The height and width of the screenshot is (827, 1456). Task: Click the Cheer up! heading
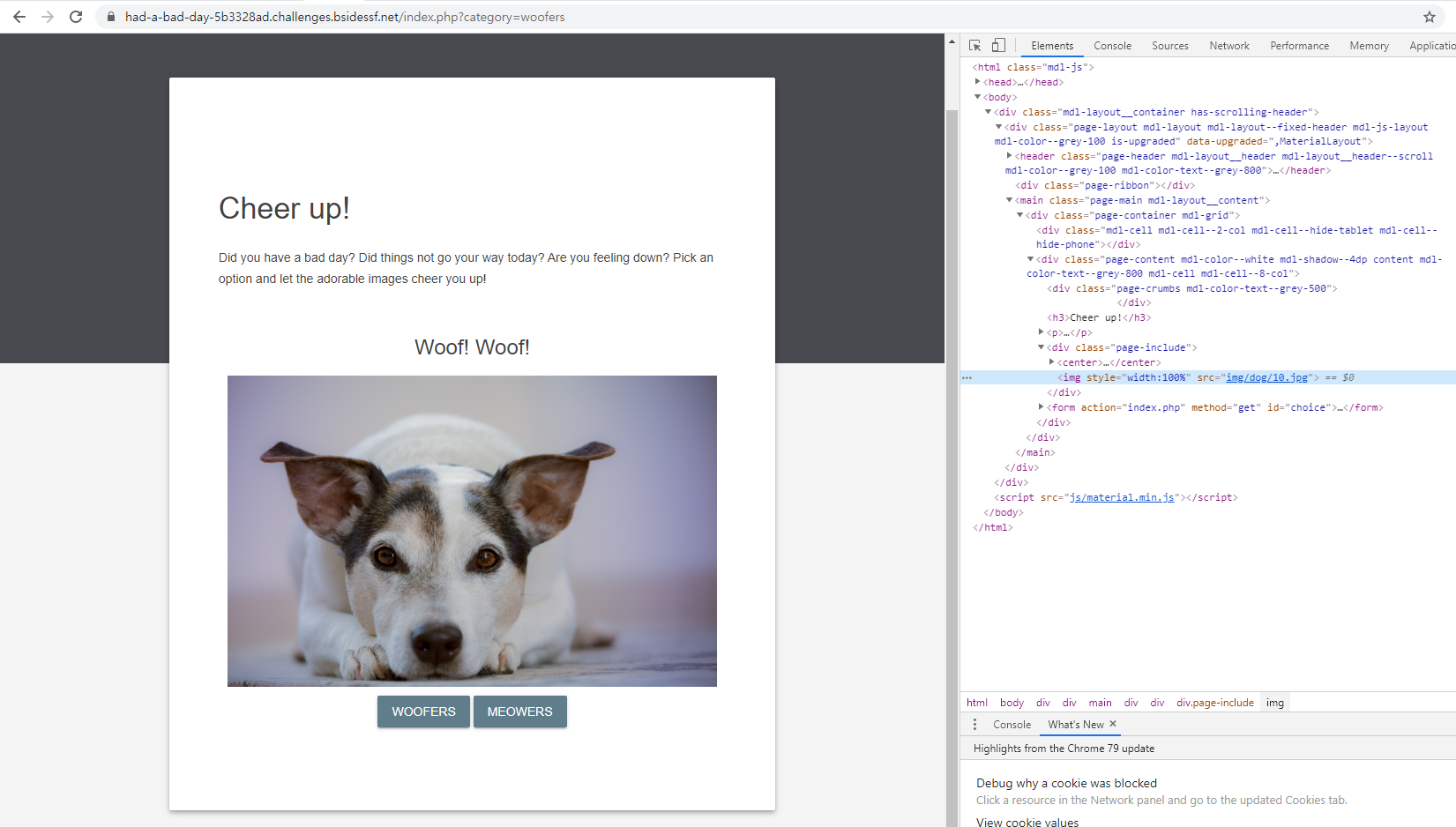point(284,209)
